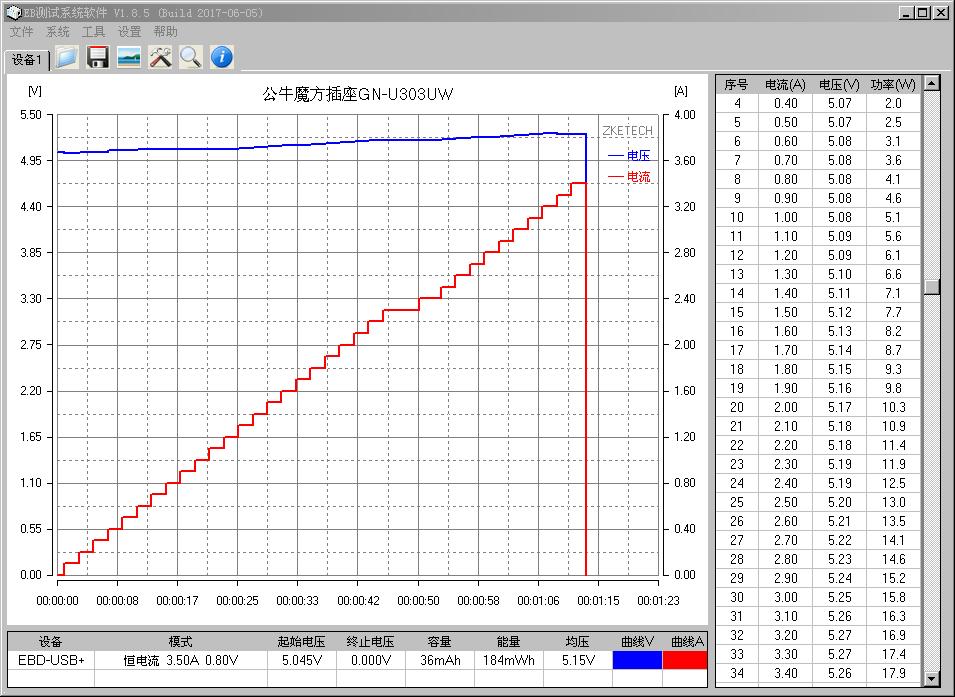The width and height of the screenshot is (955, 697).
Task: Select table row with 序号 15
Action: point(819,313)
